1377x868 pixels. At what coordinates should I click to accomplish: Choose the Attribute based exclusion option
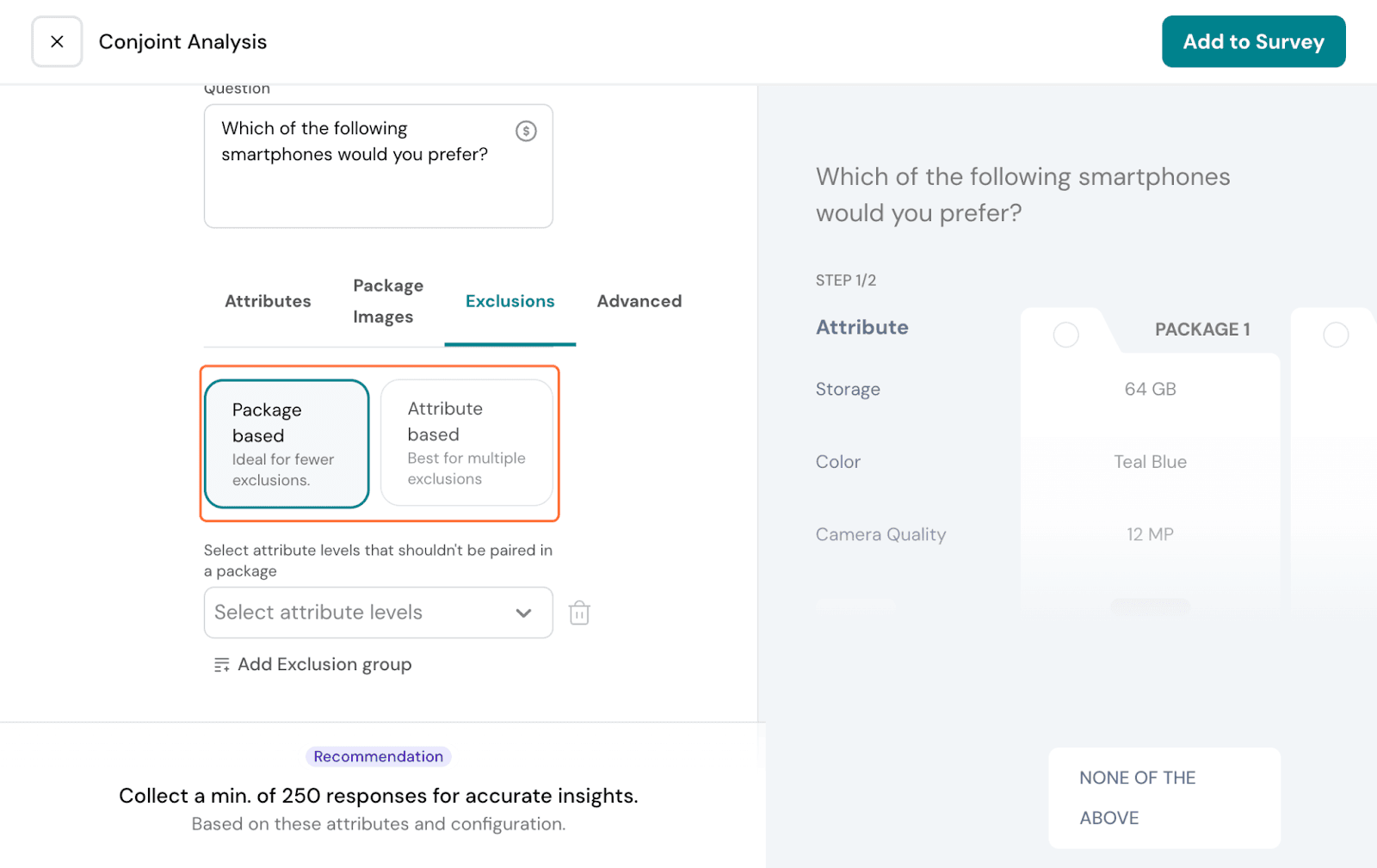pyautogui.click(x=466, y=443)
